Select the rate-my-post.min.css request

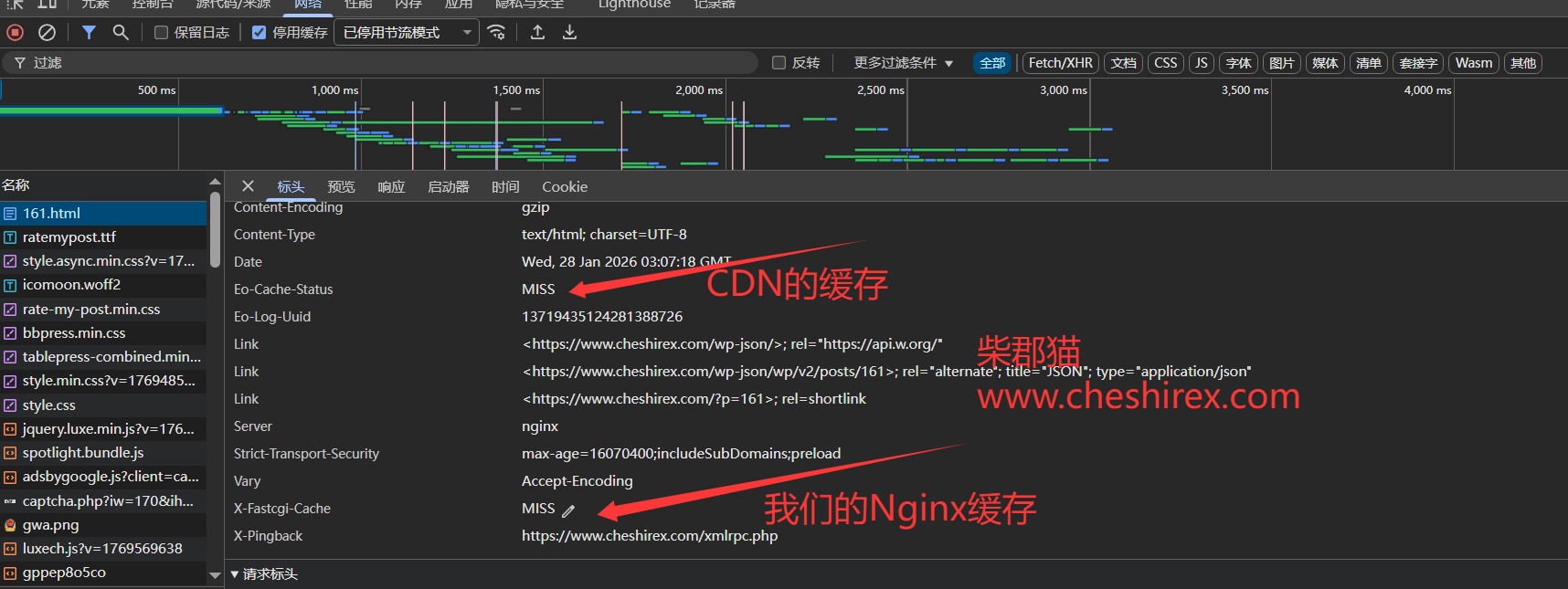[x=103, y=310]
